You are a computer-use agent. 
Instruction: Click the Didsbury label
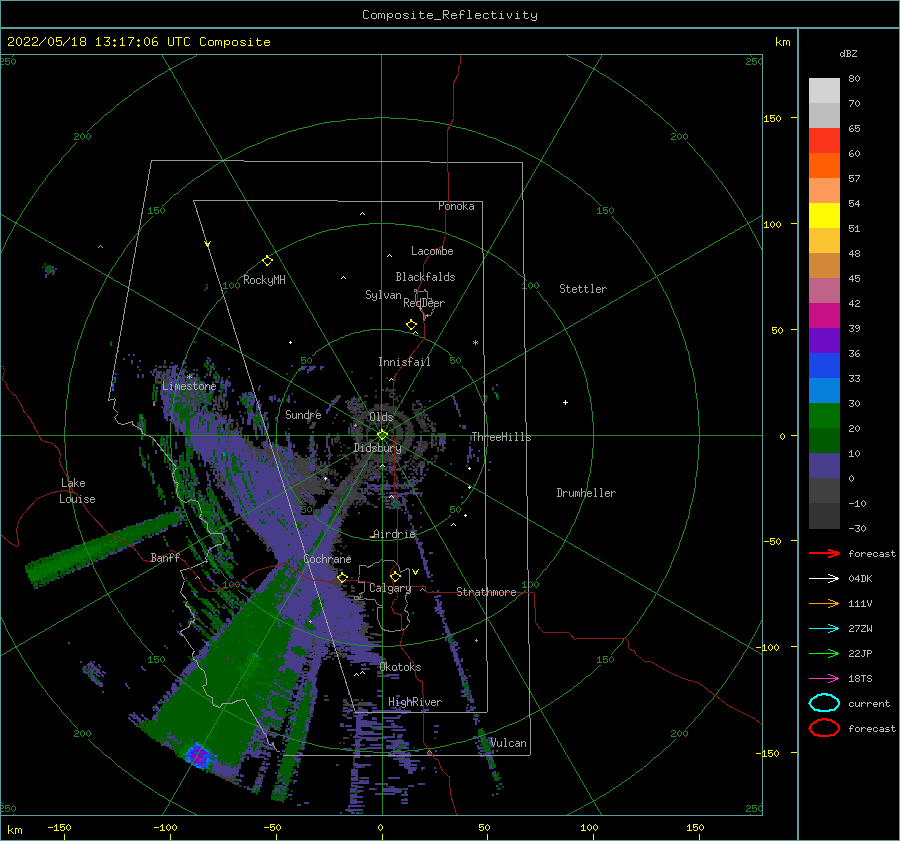pos(377,448)
